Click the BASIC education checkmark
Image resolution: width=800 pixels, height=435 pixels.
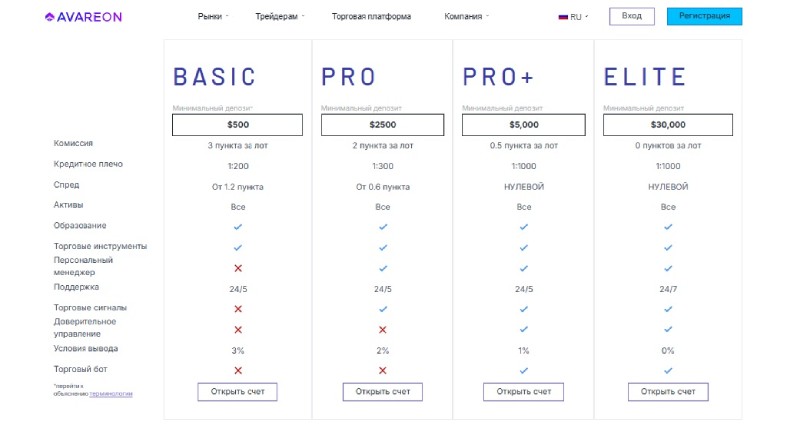pos(238,227)
